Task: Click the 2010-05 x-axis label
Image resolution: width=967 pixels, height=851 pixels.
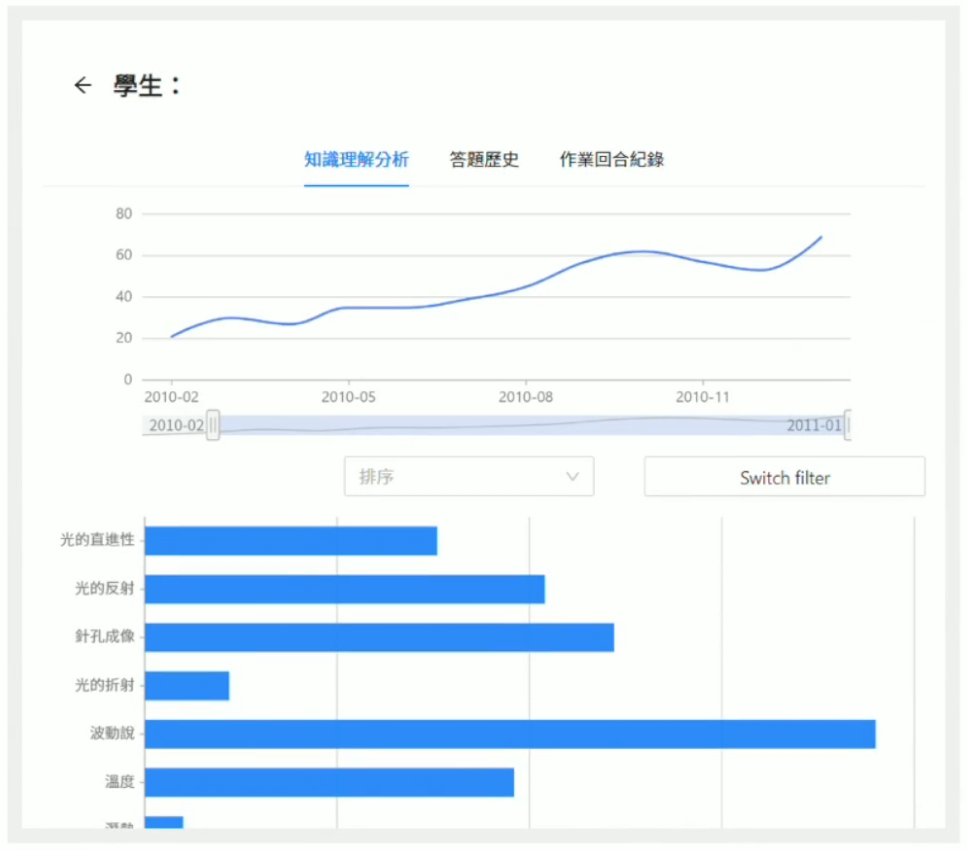Action: [x=349, y=397]
